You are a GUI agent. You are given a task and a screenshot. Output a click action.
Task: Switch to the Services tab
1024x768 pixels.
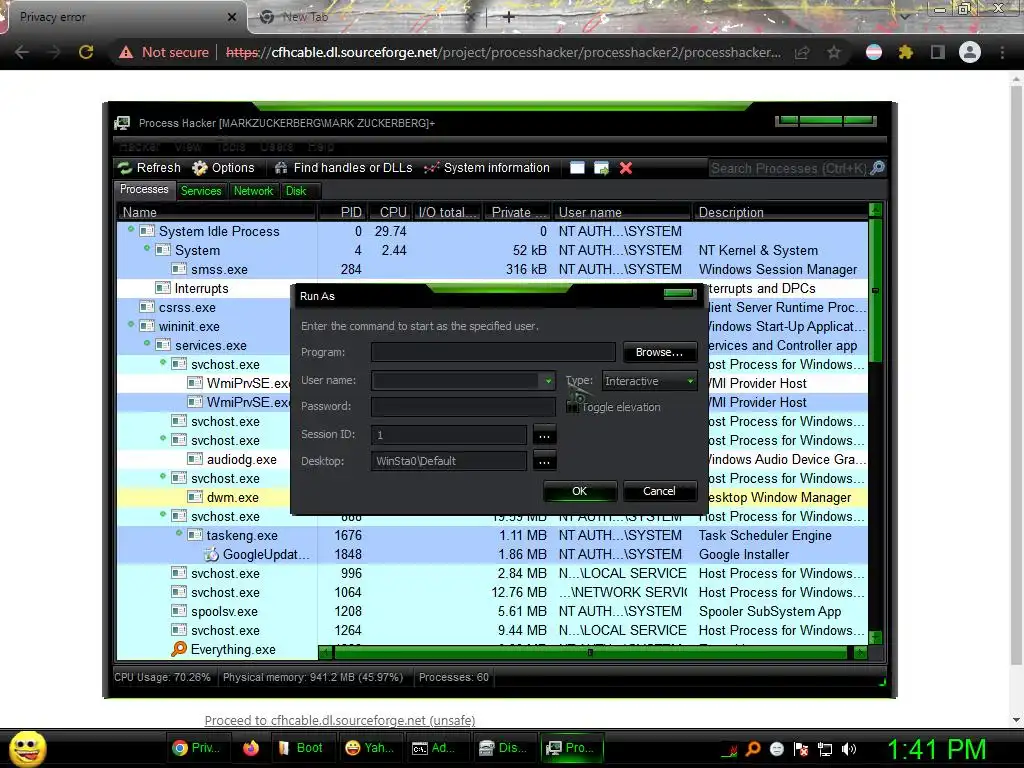[x=201, y=191]
